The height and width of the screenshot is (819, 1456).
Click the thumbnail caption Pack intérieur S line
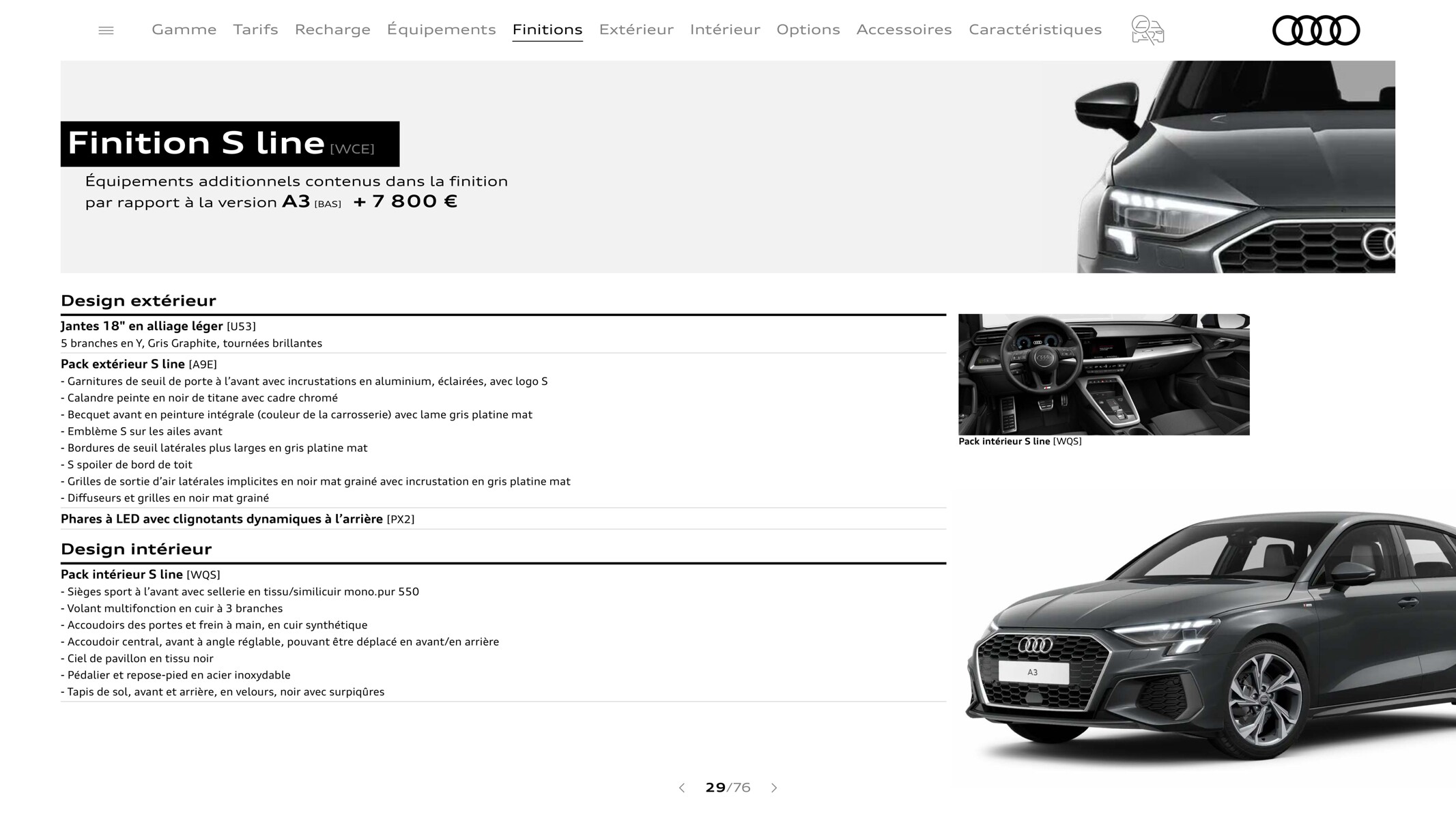pos(1020,442)
